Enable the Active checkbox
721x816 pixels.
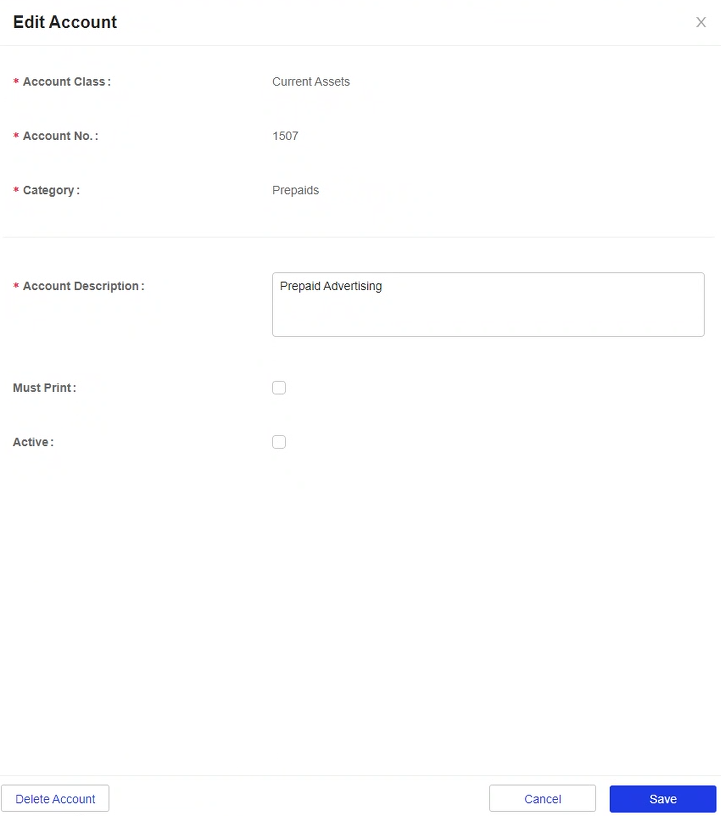(279, 442)
